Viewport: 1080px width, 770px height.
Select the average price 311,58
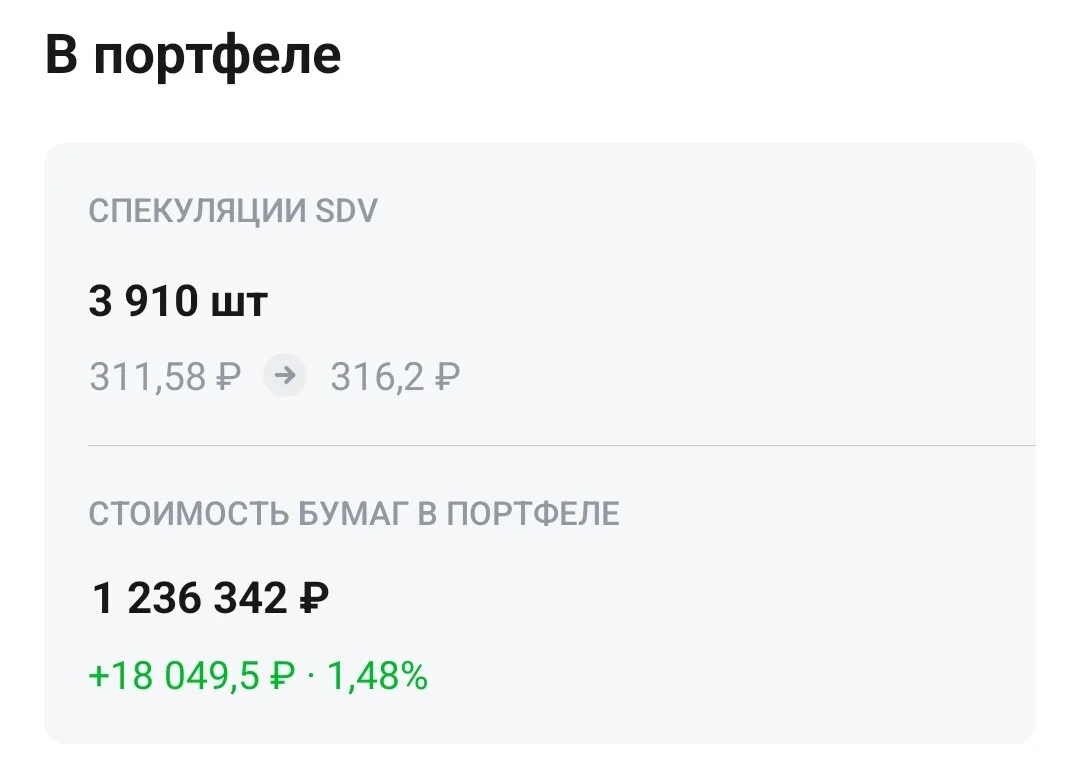147,377
